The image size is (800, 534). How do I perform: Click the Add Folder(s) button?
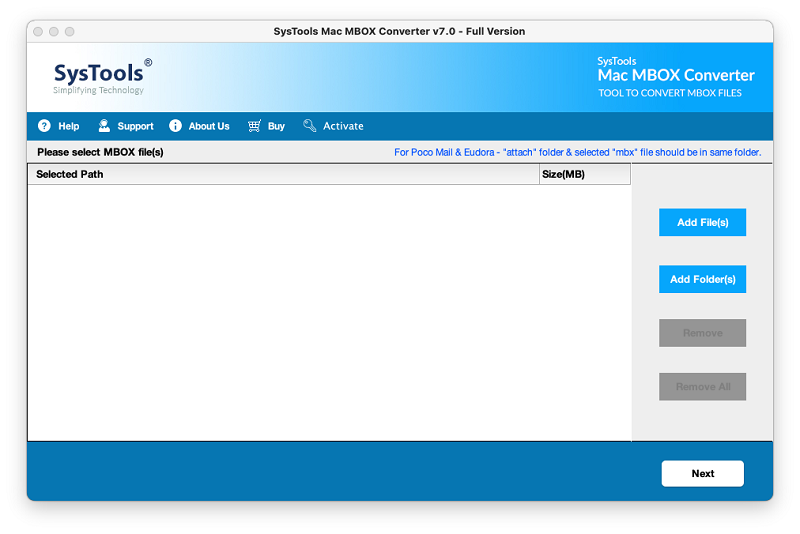point(702,279)
